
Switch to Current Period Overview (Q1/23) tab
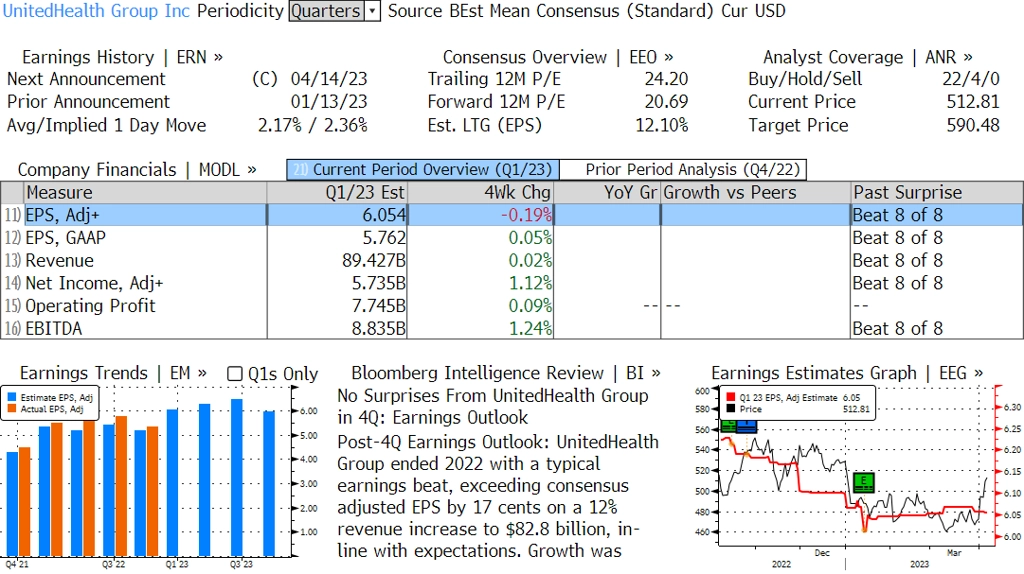(423, 170)
